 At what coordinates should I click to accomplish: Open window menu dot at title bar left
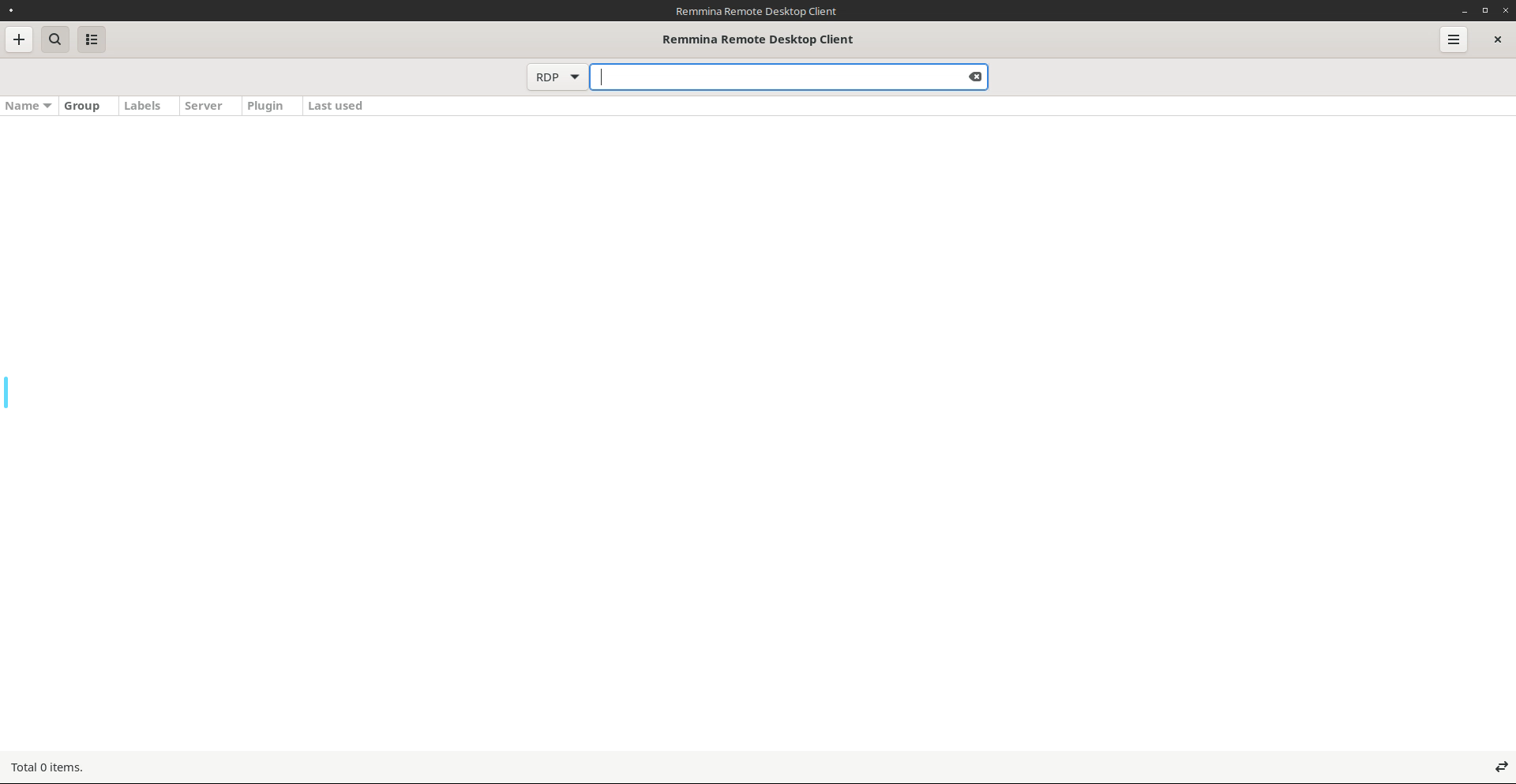[11, 10]
